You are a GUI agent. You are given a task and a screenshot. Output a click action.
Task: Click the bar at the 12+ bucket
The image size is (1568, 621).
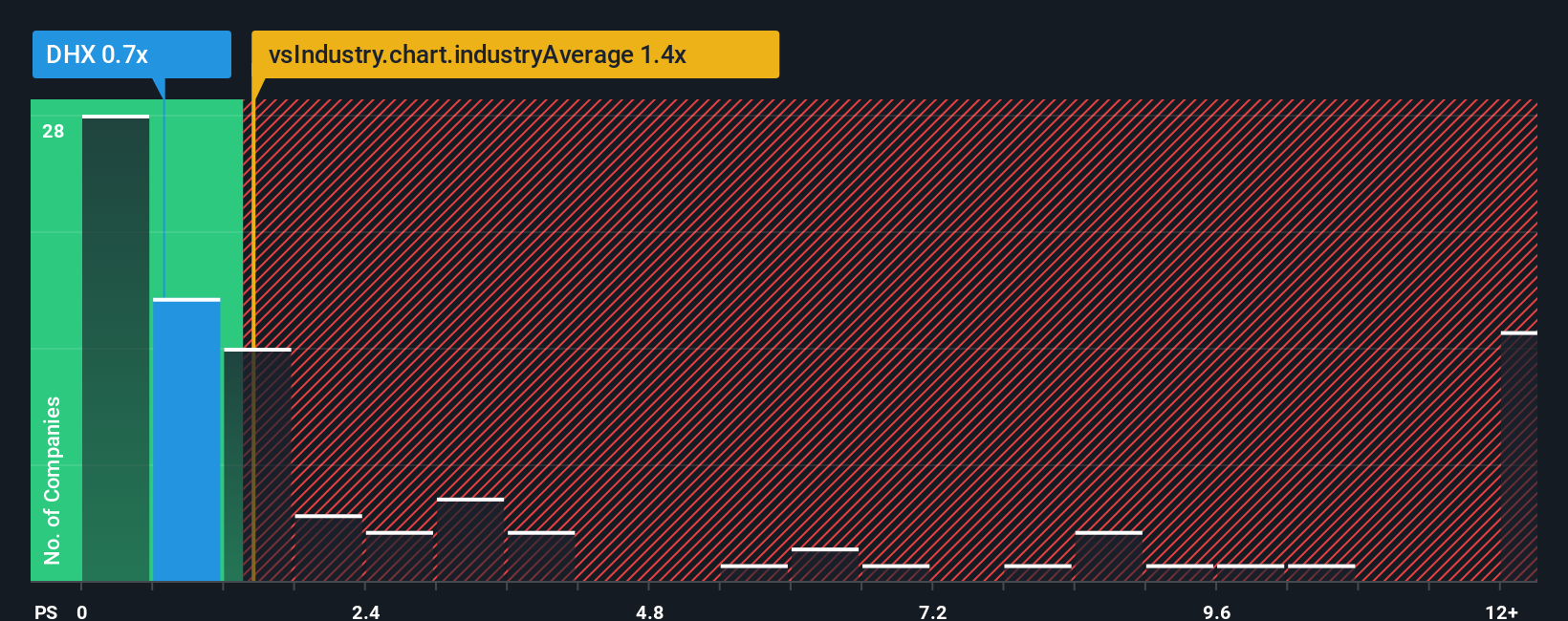click(1519, 457)
